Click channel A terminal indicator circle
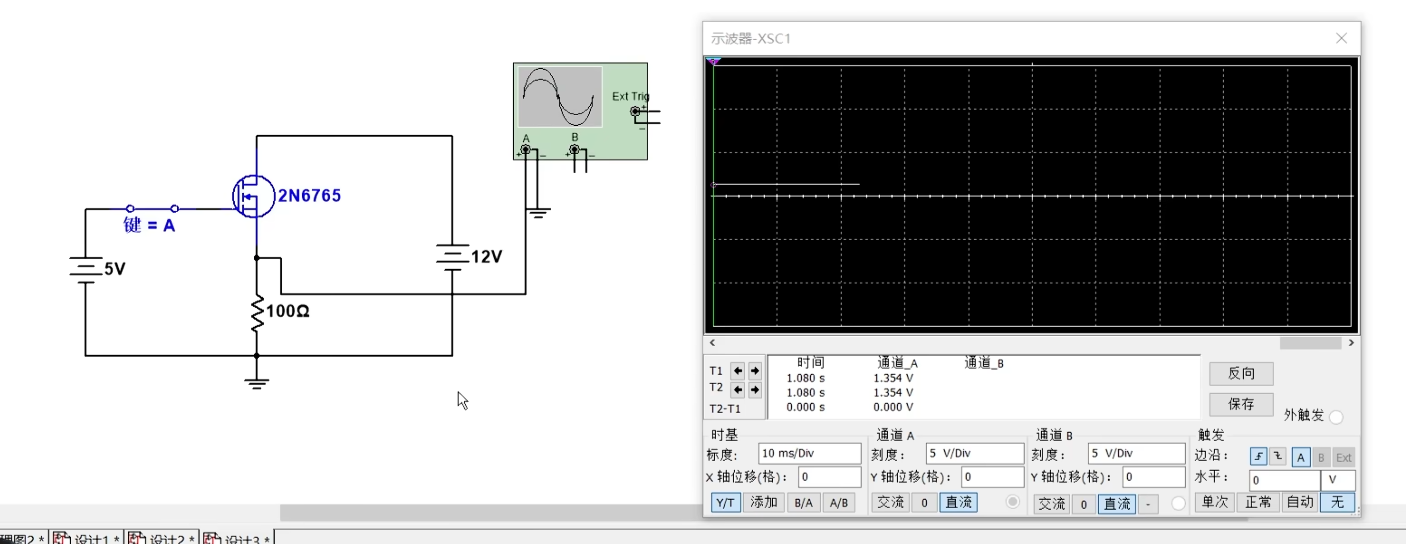Image resolution: width=1406 pixels, height=544 pixels. [1013, 502]
